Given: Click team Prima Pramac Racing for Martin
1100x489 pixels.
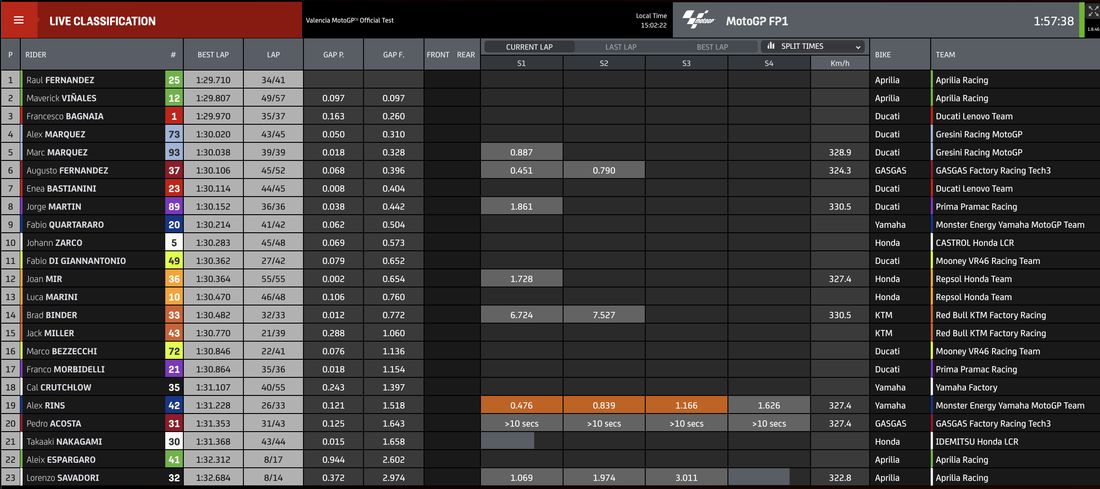Looking at the screenshot, I should (977, 206).
